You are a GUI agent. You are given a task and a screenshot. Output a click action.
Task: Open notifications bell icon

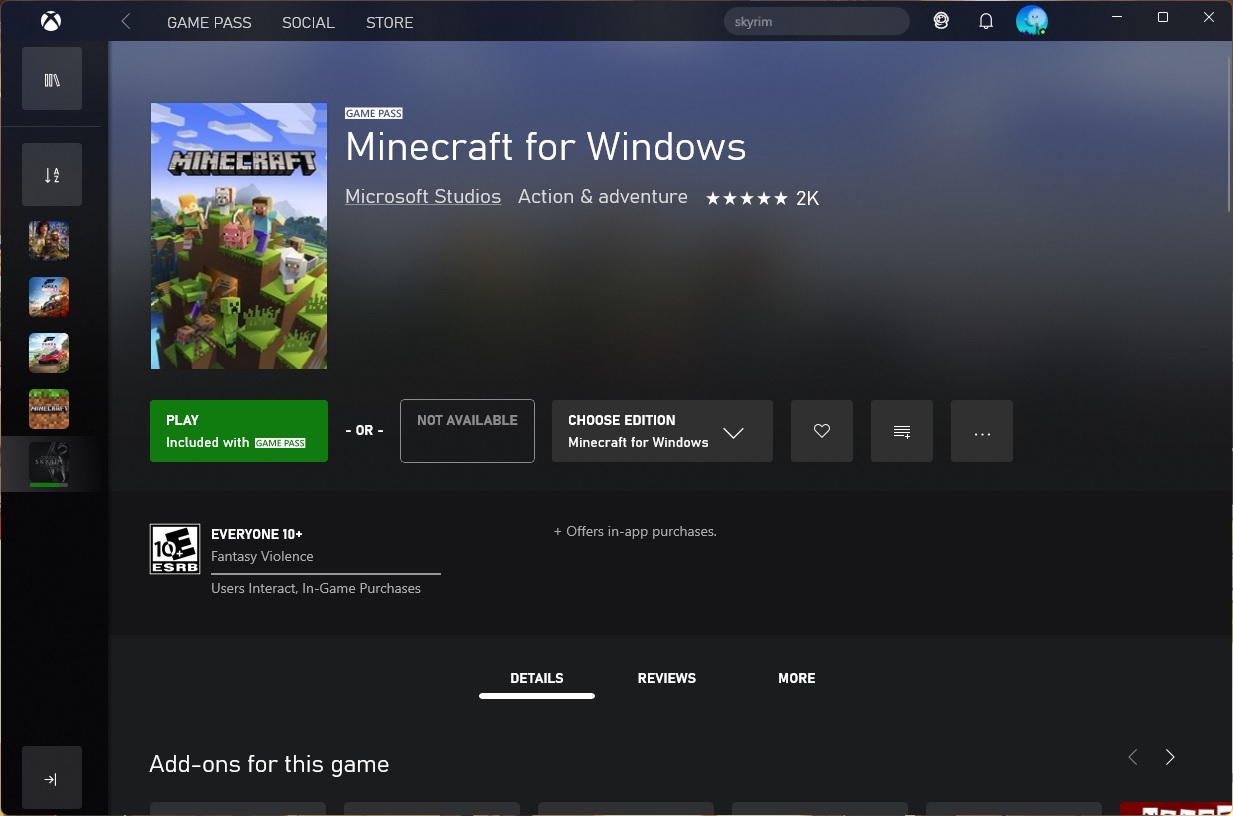(x=986, y=21)
